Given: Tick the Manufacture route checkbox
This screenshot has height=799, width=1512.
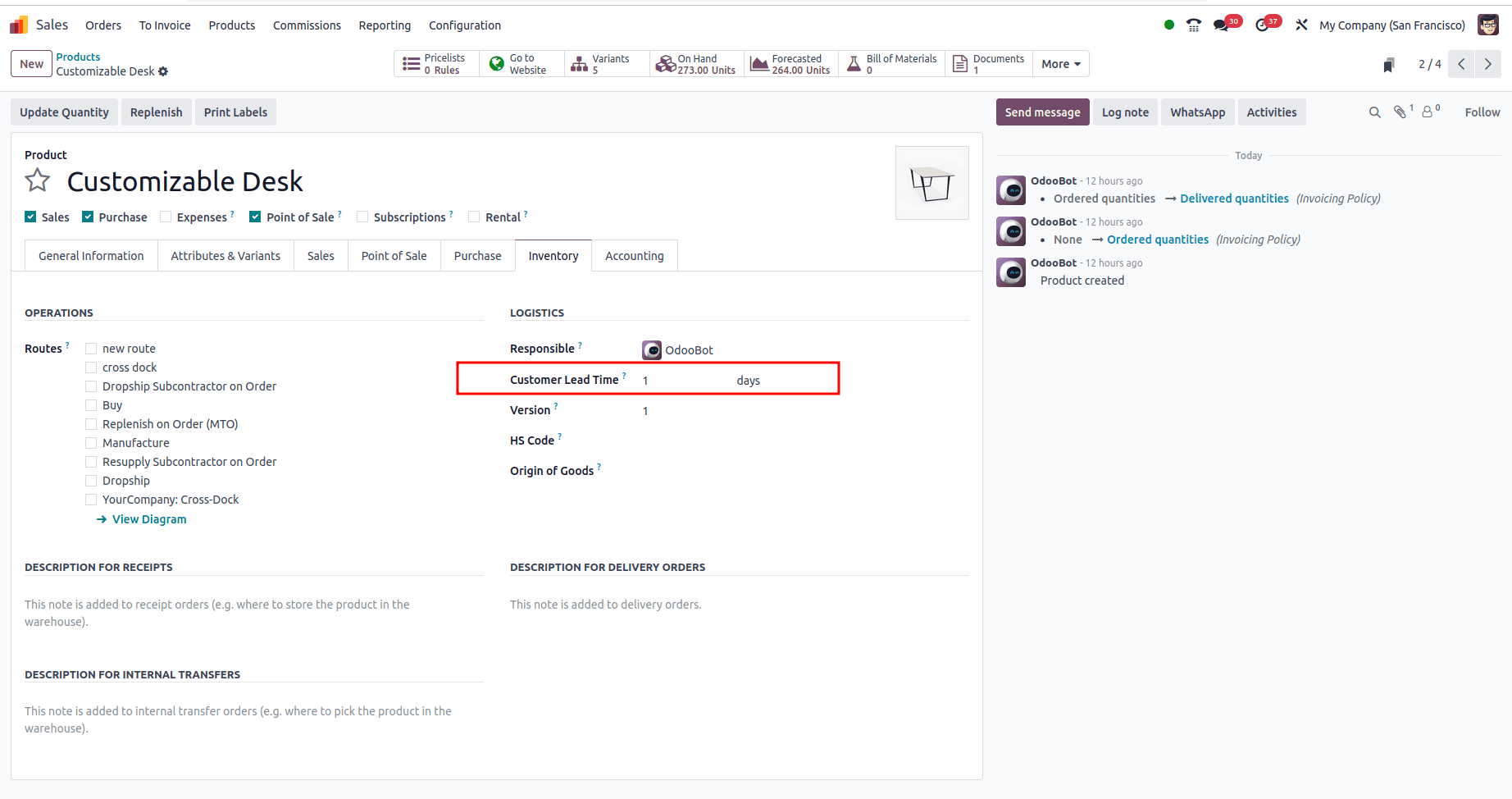Looking at the screenshot, I should [x=91, y=443].
